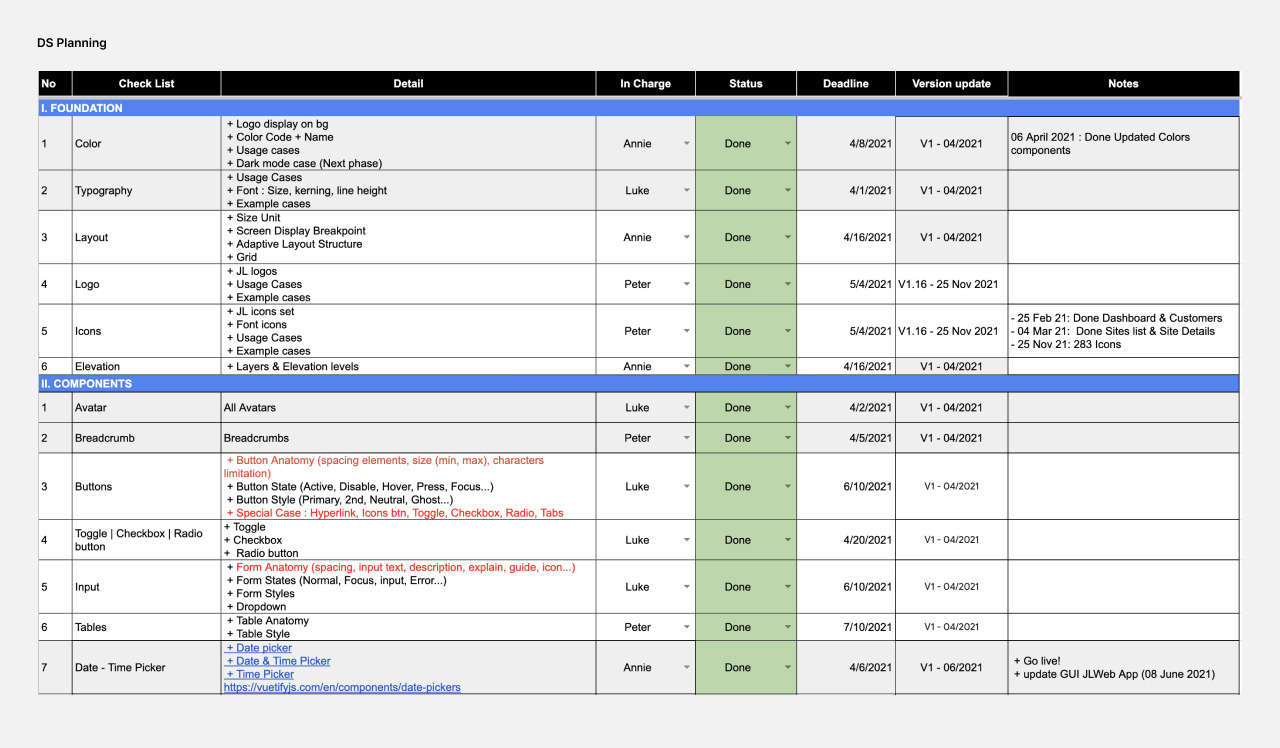Open Status dropdown for Input row
The image size is (1280, 748).
(x=788, y=588)
